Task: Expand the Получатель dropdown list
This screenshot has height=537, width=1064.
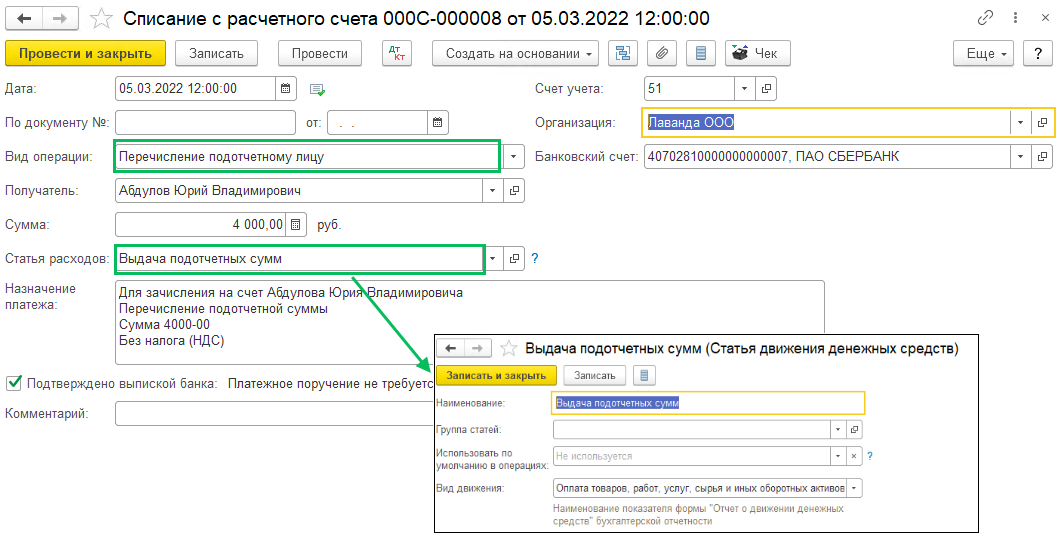Action: pyautogui.click(x=494, y=191)
